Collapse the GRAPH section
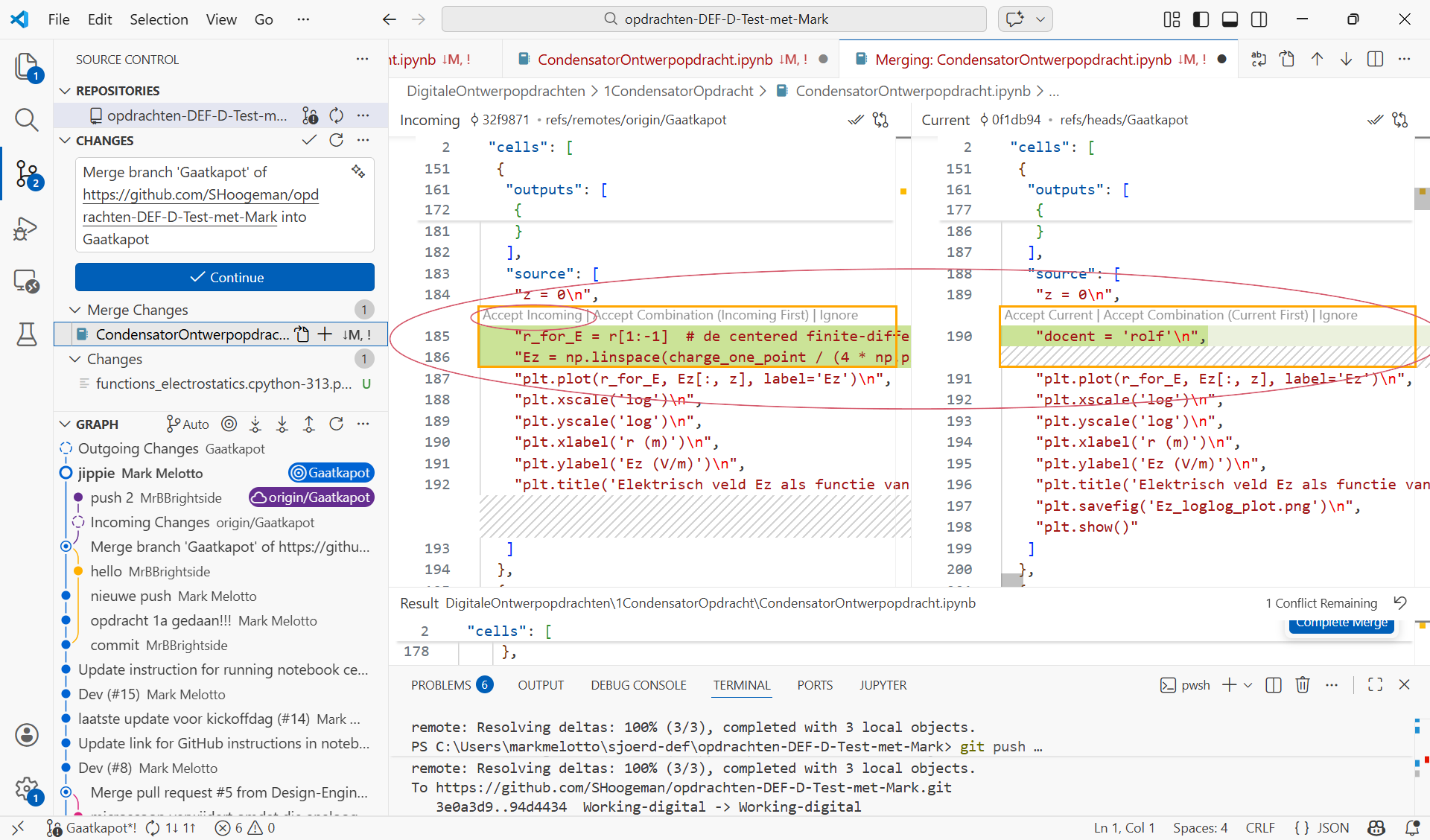 (64, 424)
